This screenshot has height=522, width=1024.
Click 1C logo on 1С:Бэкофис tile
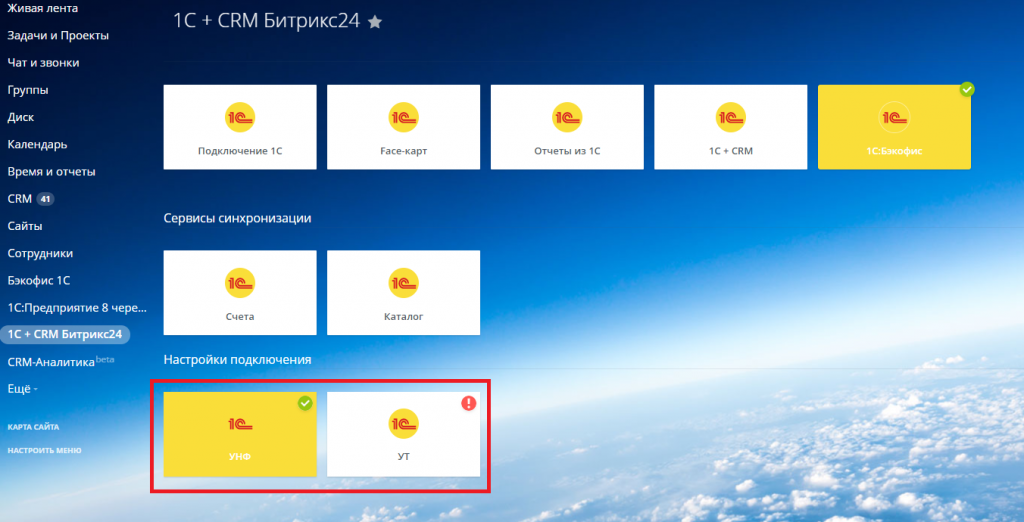click(x=894, y=118)
